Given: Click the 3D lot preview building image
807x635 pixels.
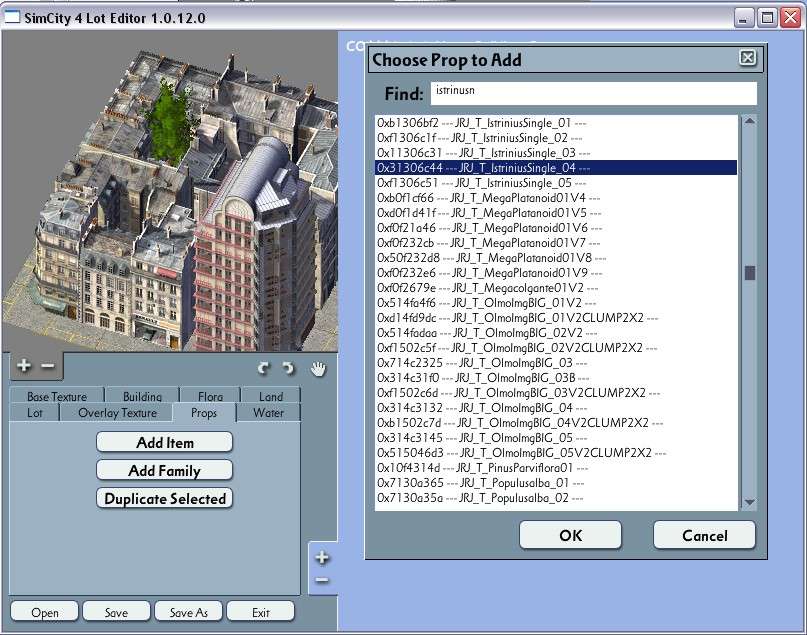Looking at the screenshot, I should (170, 191).
